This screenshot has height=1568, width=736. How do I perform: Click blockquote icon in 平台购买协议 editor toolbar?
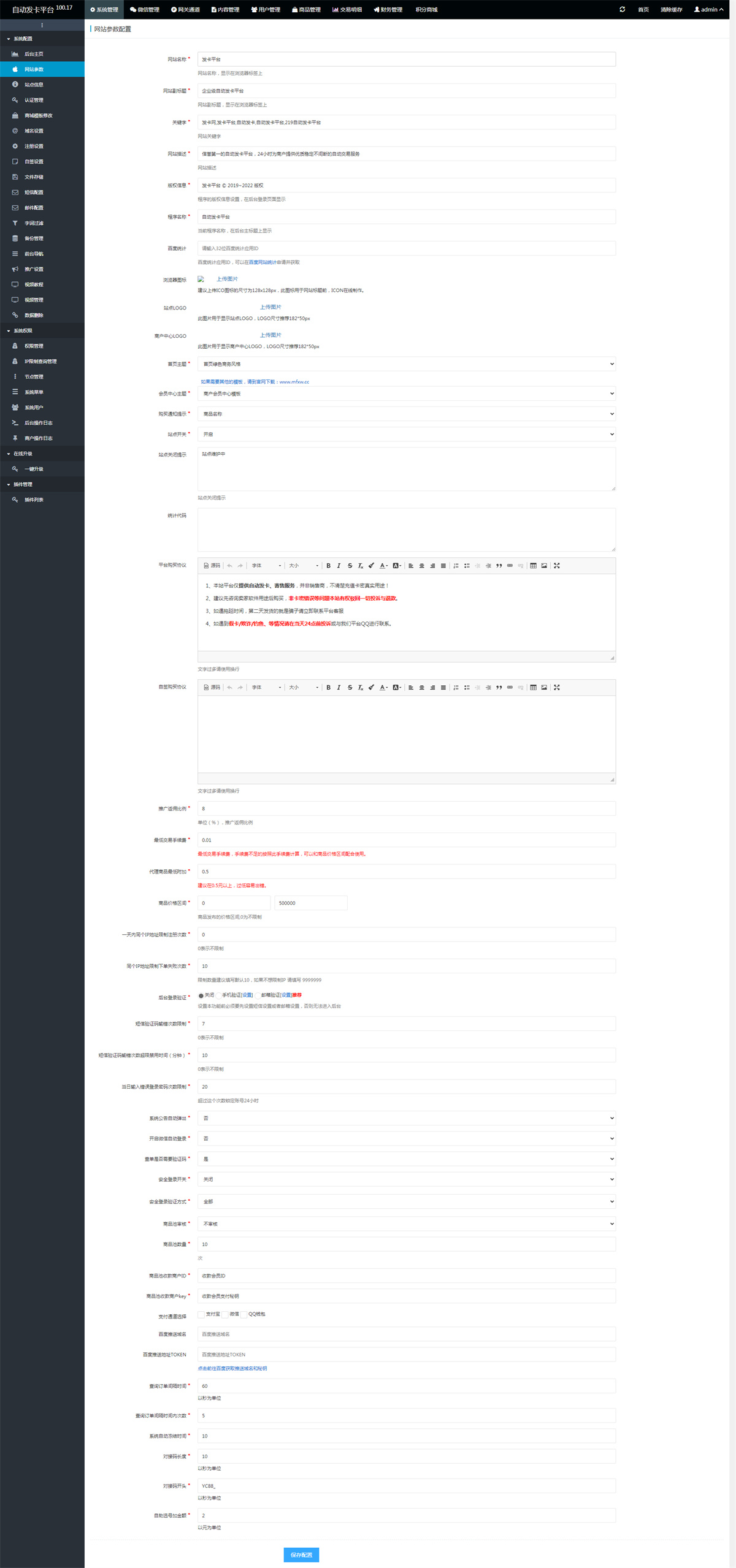tap(499, 566)
